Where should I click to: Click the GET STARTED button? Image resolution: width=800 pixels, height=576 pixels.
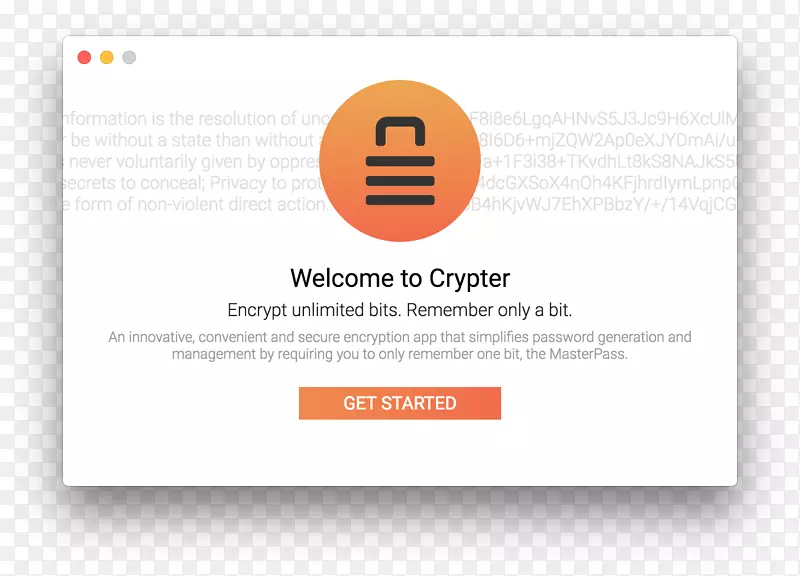pos(400,403)
